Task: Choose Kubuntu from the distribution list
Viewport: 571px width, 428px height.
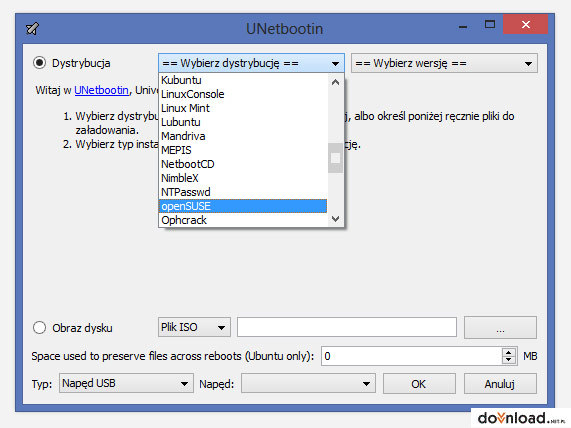Action: tap(243, 80)
